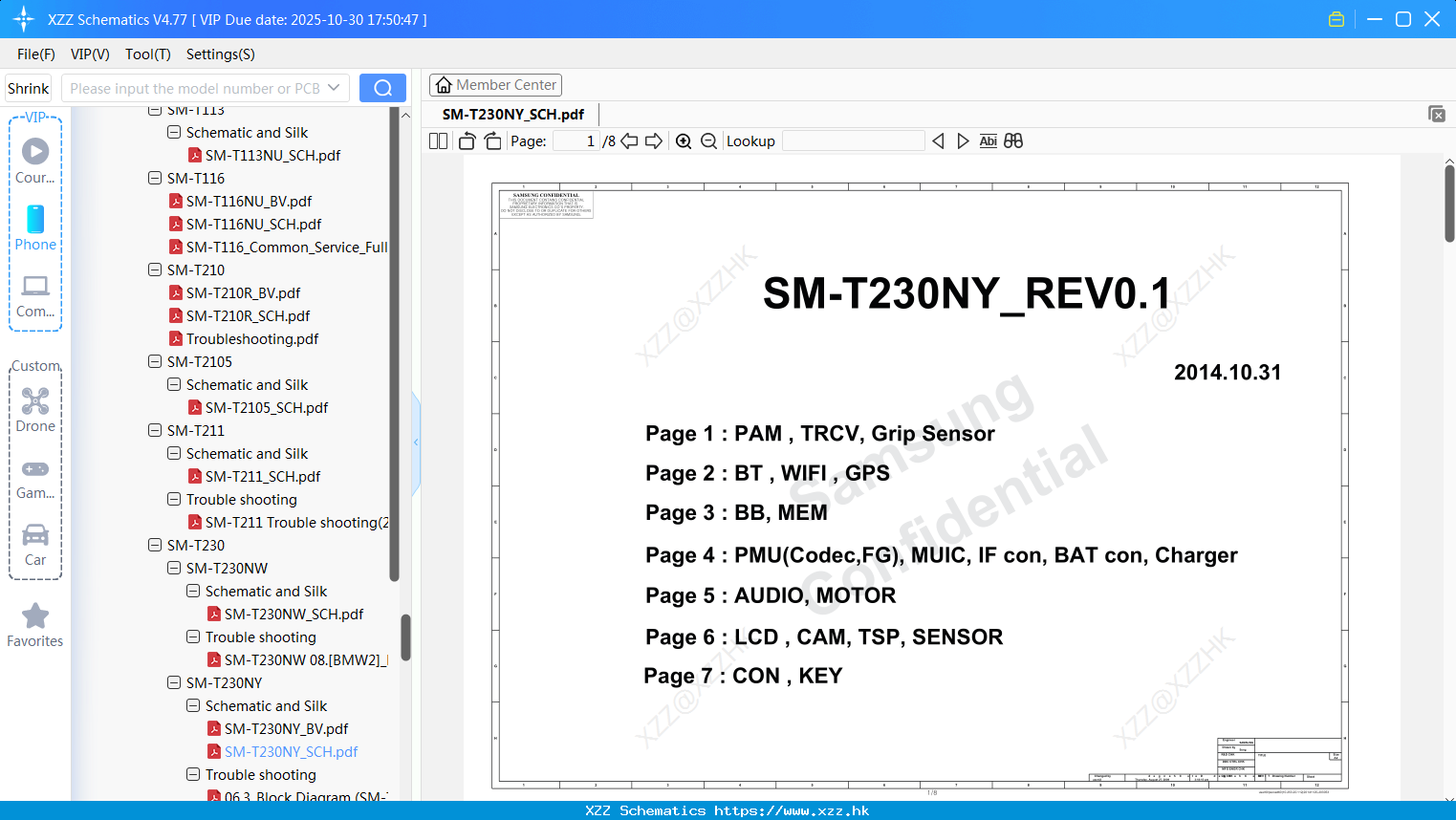Open the Settings(S) menu
The height and width of the screenshot is (820, 1456).
pyautogui.click(x=221, y=54)
